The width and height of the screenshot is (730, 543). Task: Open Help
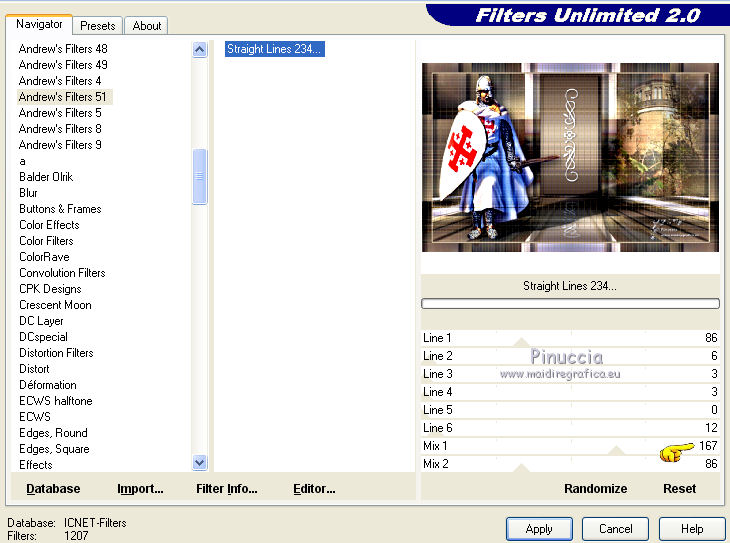[692, 529]
